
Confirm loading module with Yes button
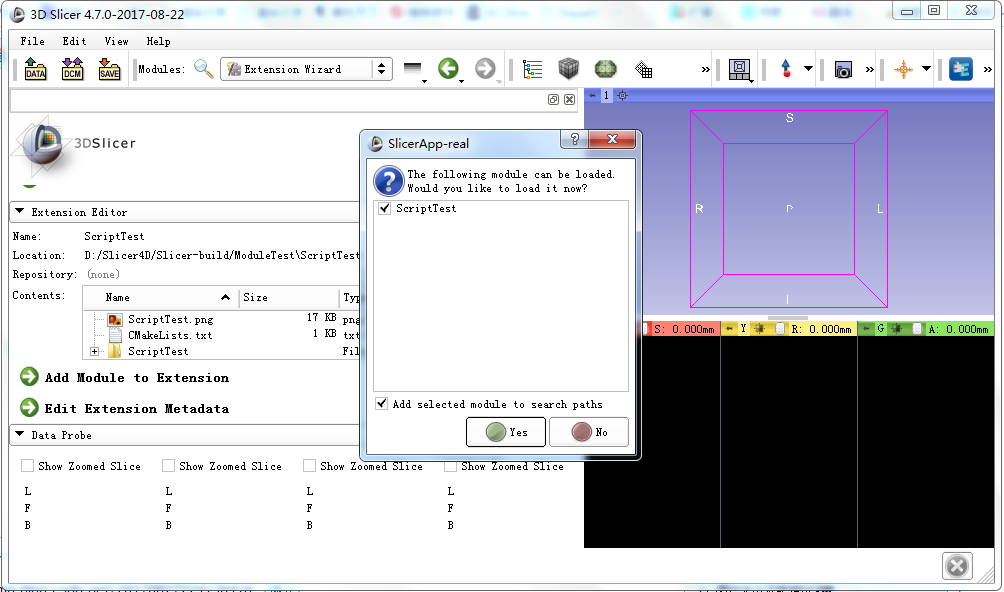506,432
